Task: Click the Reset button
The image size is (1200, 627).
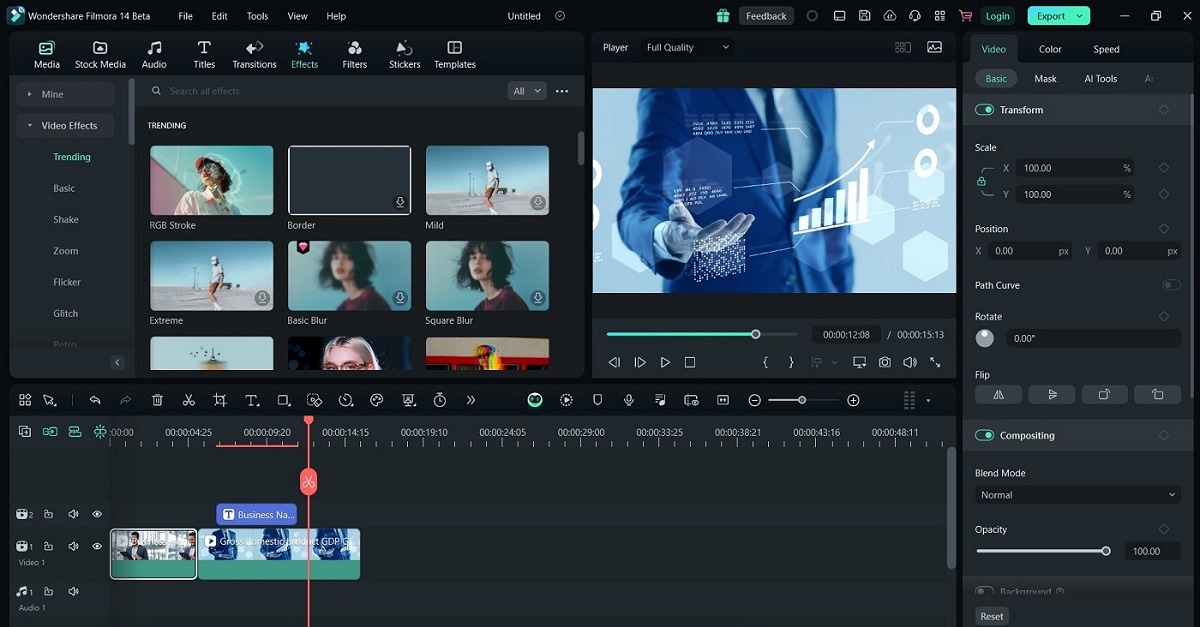Action: tap(992, 616)
